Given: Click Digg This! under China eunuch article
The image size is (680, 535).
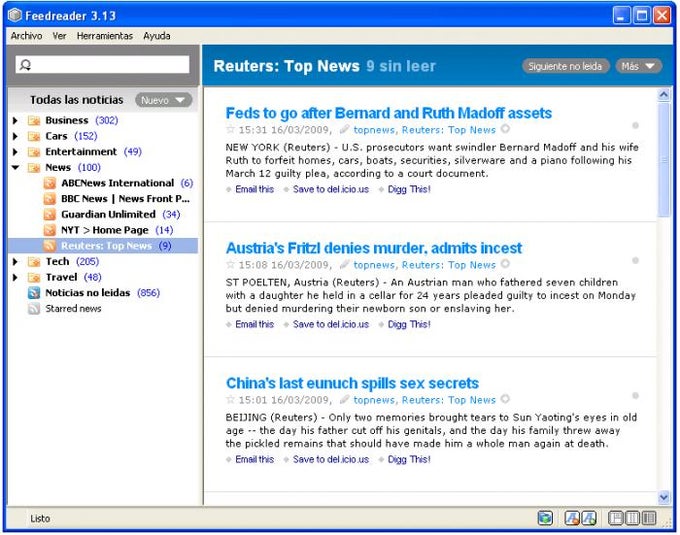Looking at the screenshot, I should 409,460.
